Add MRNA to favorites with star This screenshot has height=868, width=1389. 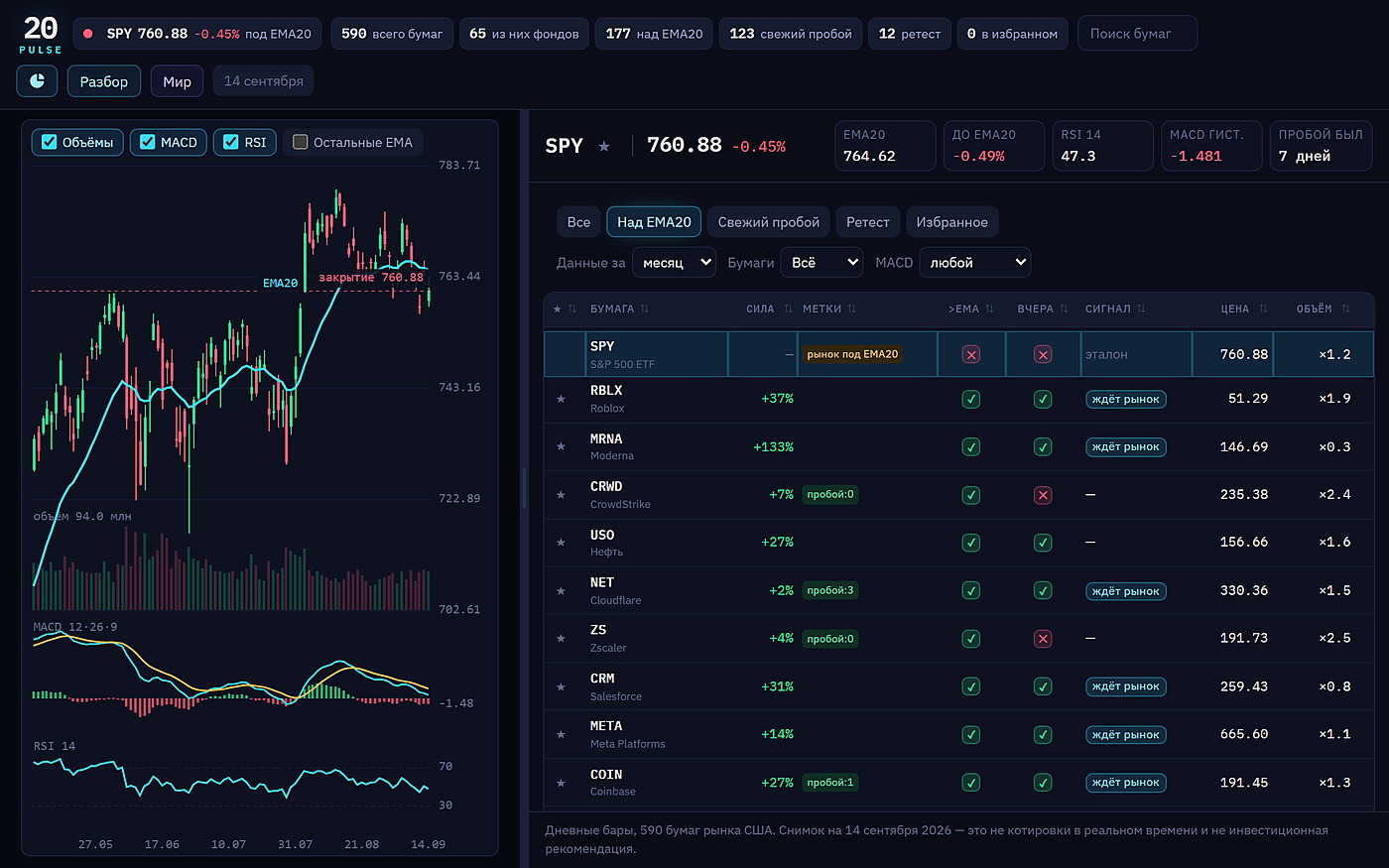coord(561,446)
